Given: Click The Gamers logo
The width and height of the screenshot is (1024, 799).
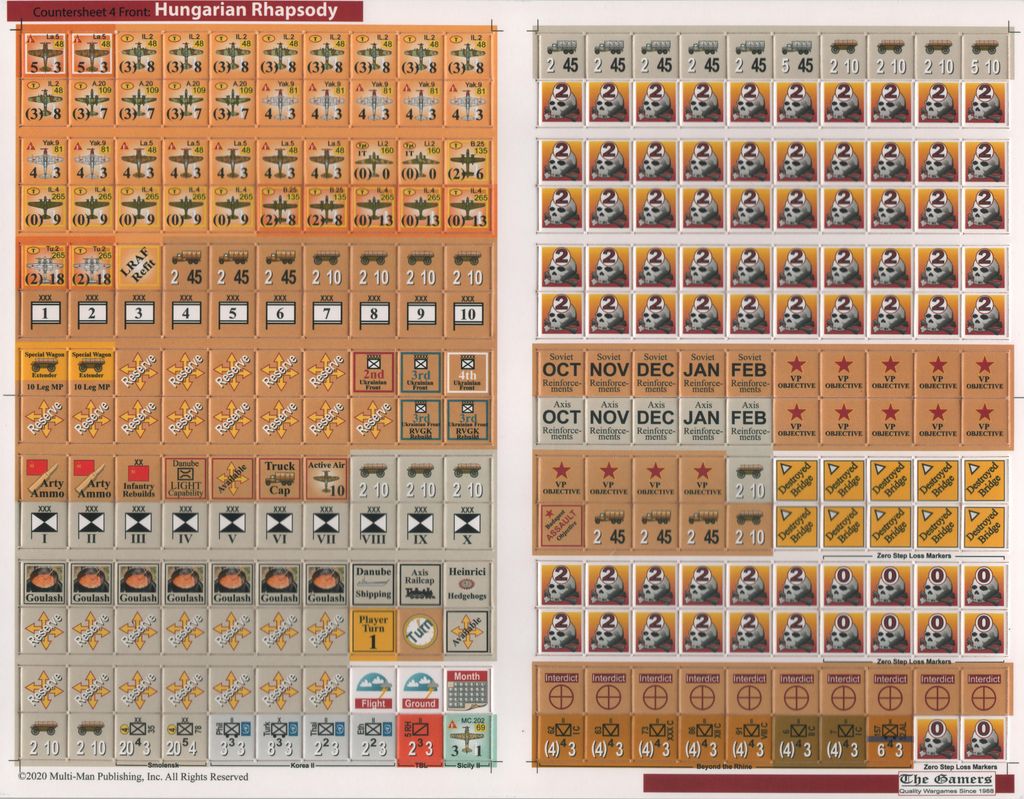Looking at the screenshot, I should click(x=945, y=783).
